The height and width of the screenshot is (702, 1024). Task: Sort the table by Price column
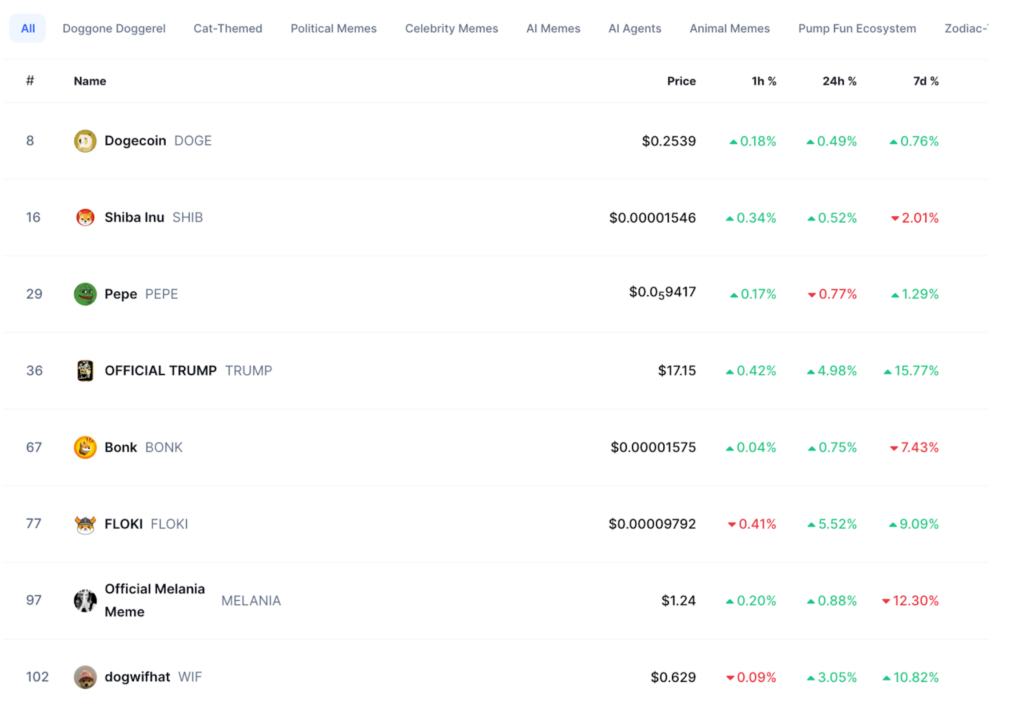pyautogui.click(x=681, y=81)
